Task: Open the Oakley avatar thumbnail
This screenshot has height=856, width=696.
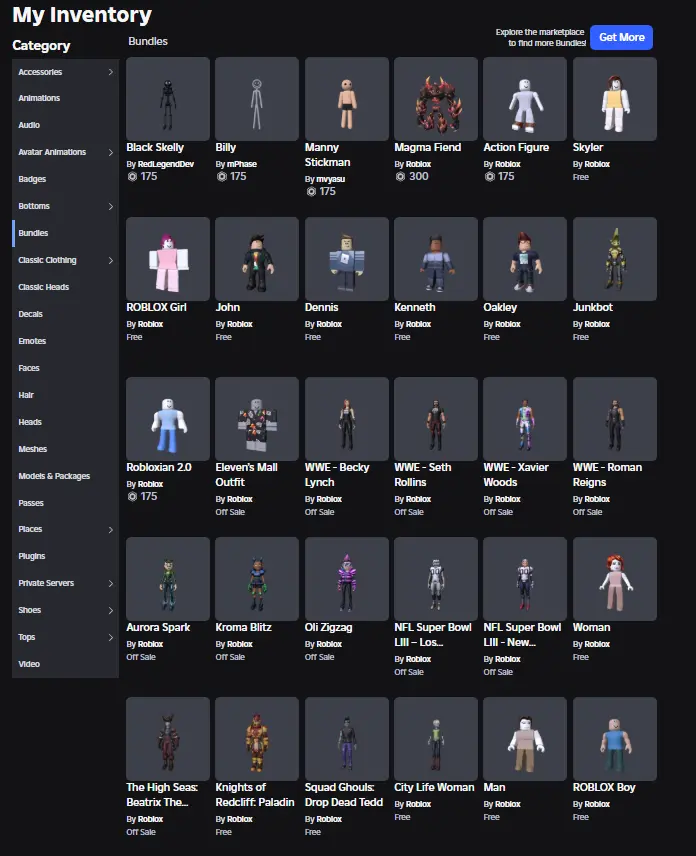Action: point(525,259)
